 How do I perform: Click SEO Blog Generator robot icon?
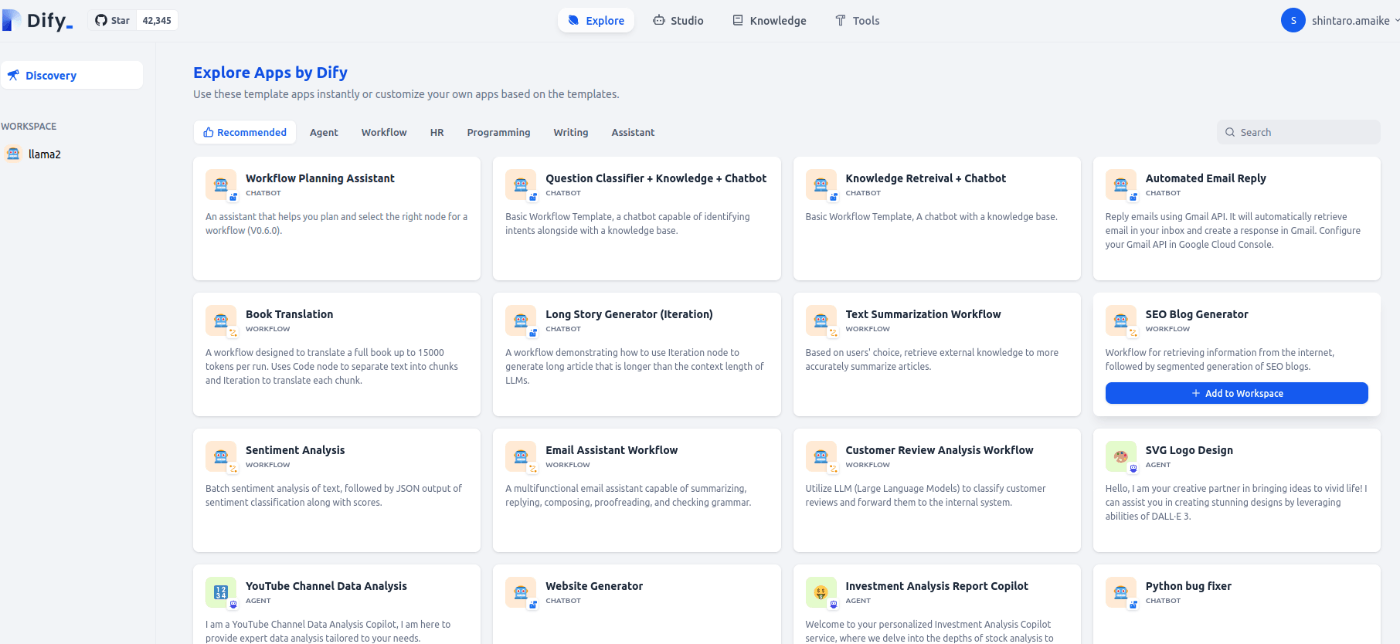coord(1121,321)
